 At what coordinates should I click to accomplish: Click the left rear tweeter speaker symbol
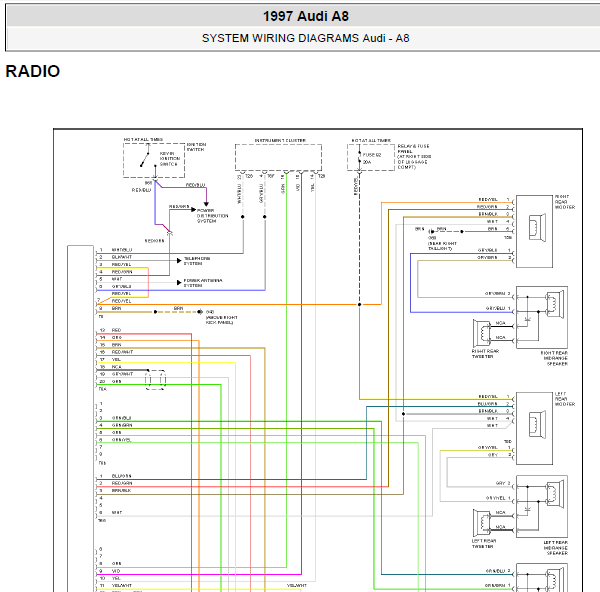482,522
